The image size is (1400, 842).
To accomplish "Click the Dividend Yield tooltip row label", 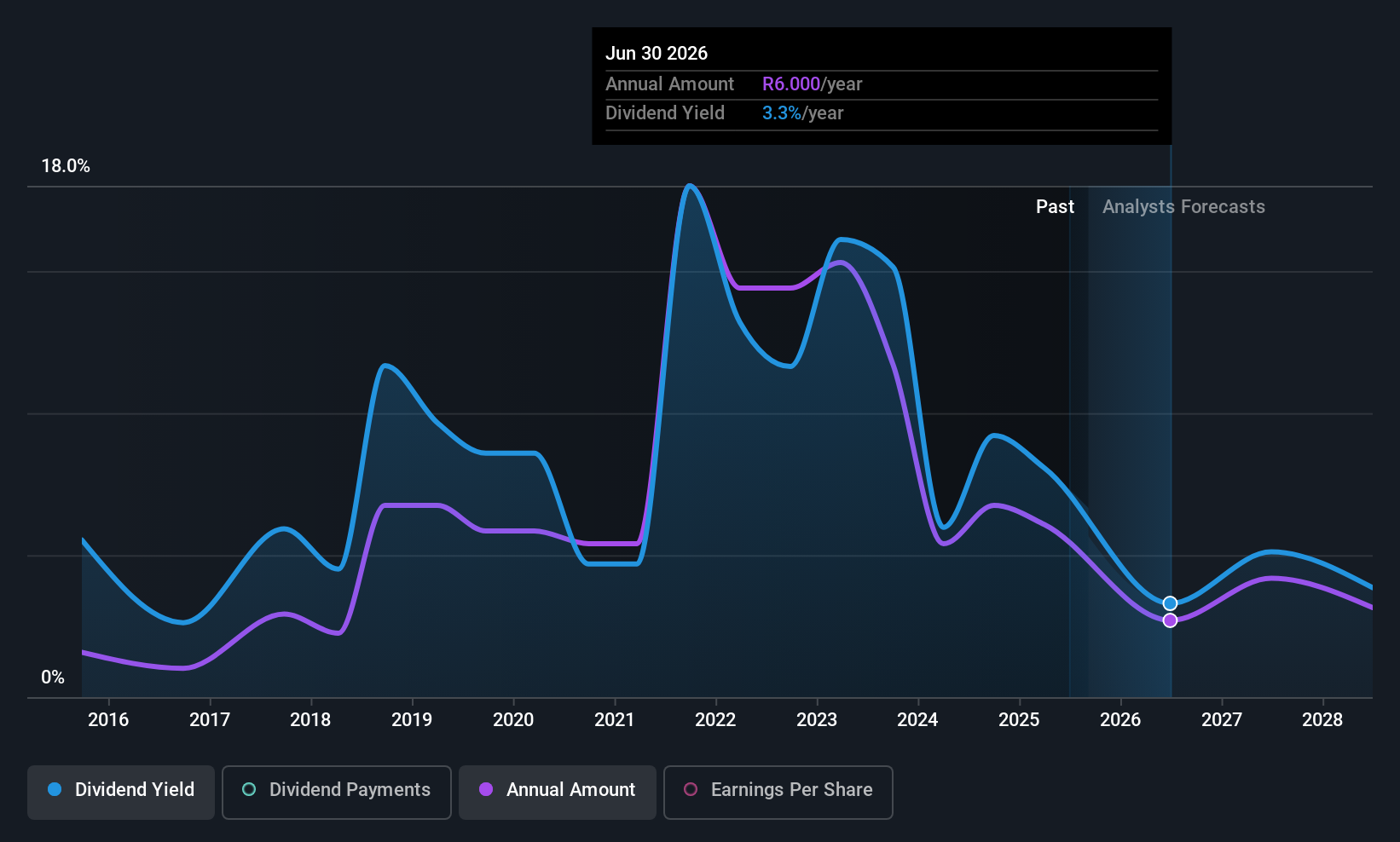I will (665, 113).
